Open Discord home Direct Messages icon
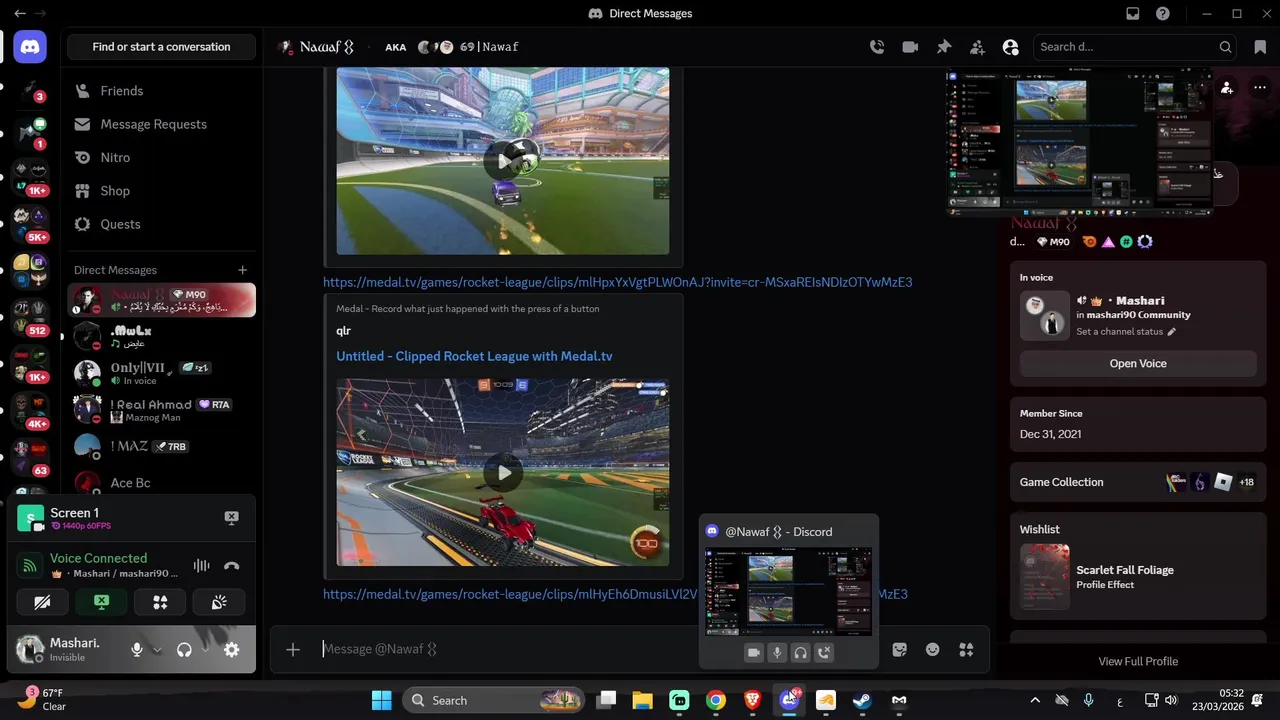 [30, 46]
